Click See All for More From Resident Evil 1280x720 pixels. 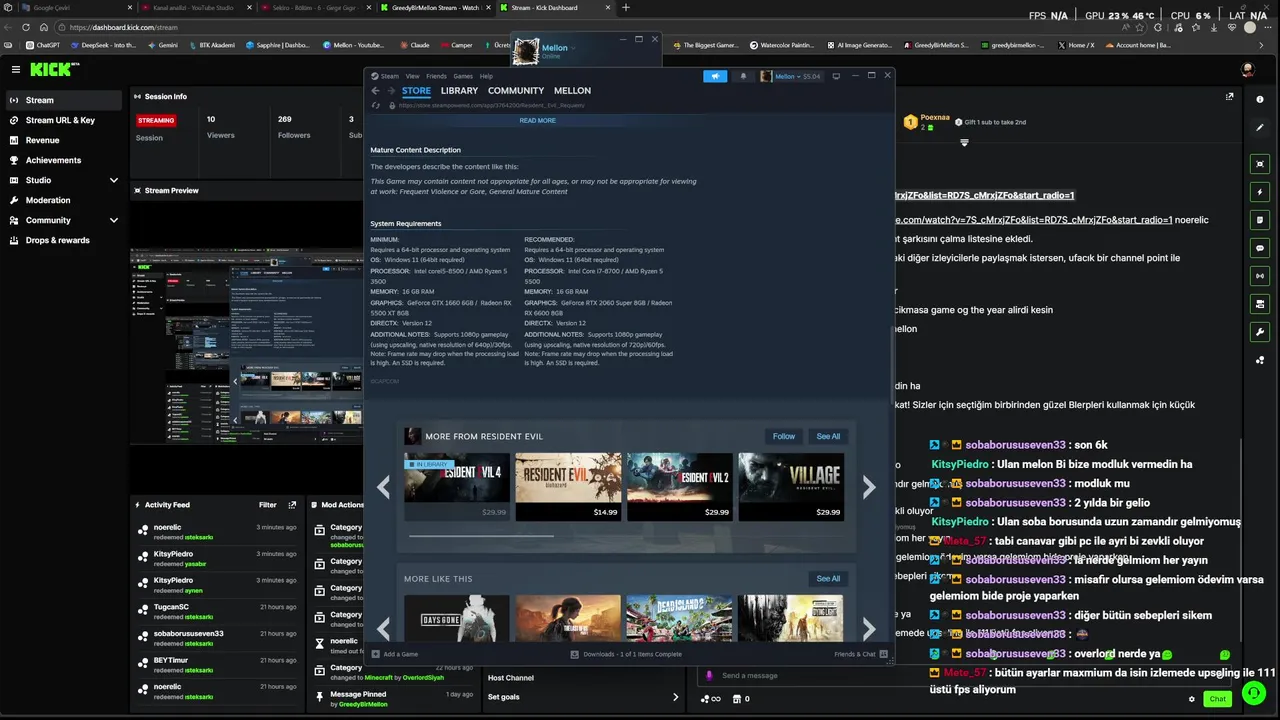(x=828, y=436)
